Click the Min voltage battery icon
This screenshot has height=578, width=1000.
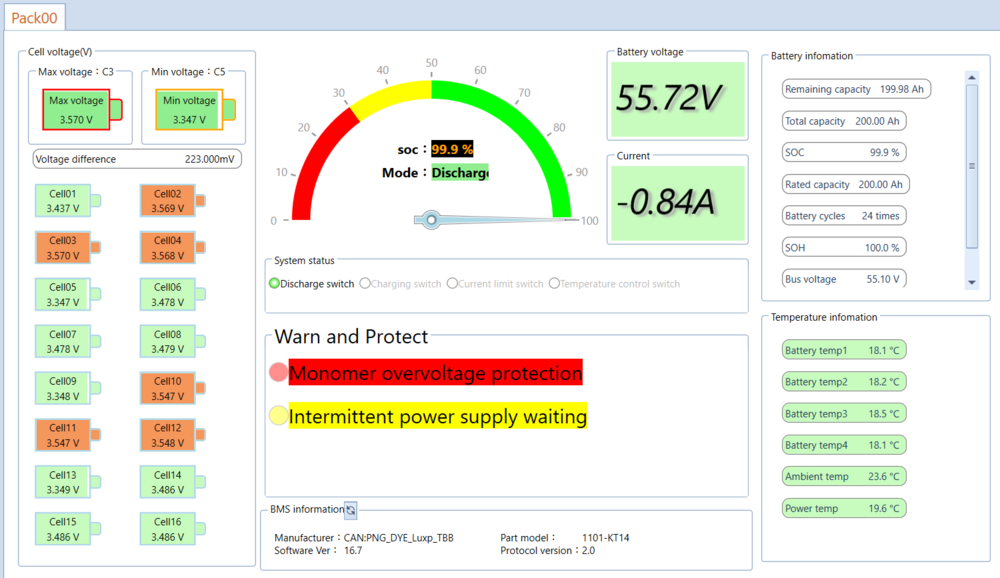[193, 109]
